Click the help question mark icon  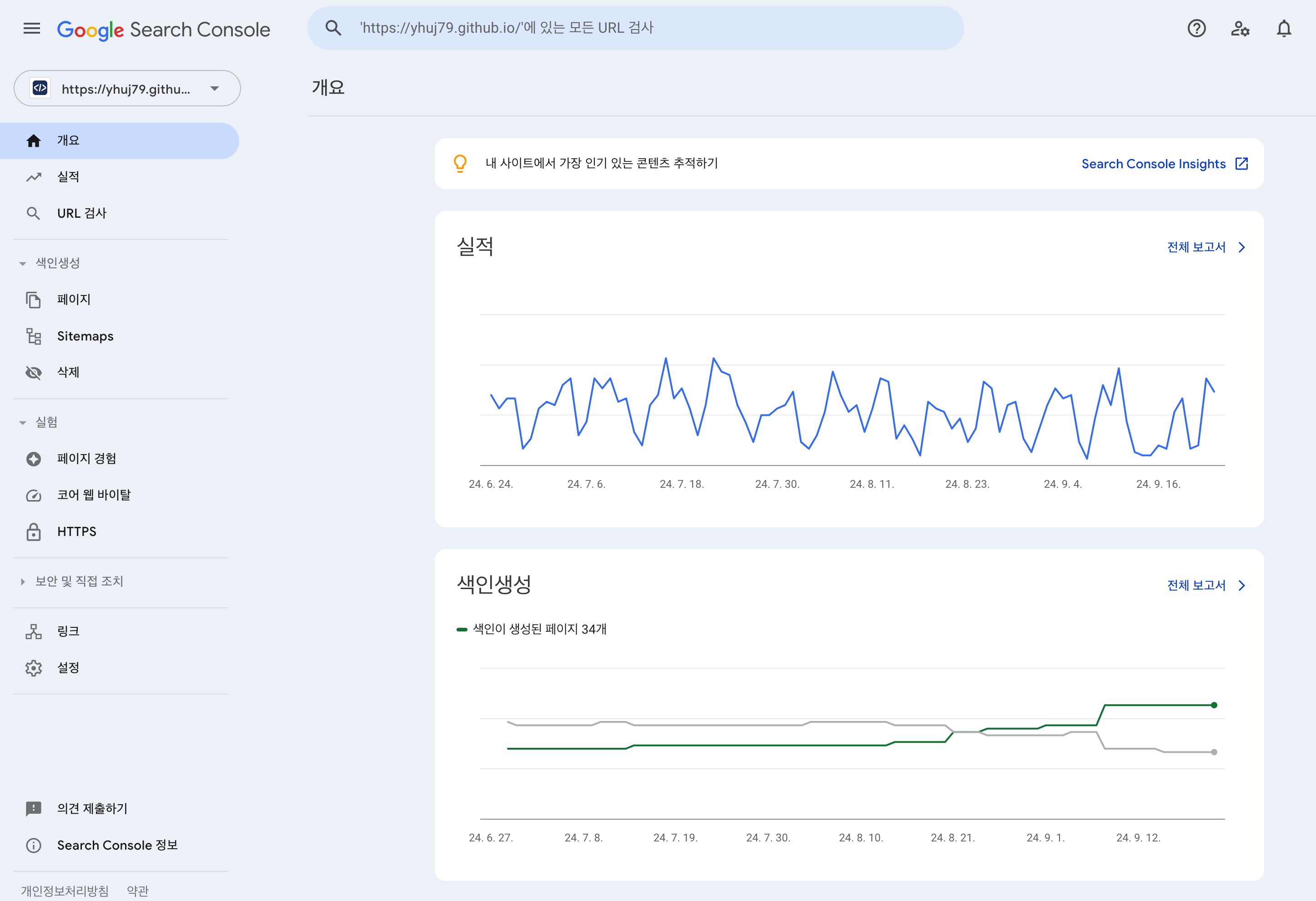pyautogui.click(x=1196, y=28)
